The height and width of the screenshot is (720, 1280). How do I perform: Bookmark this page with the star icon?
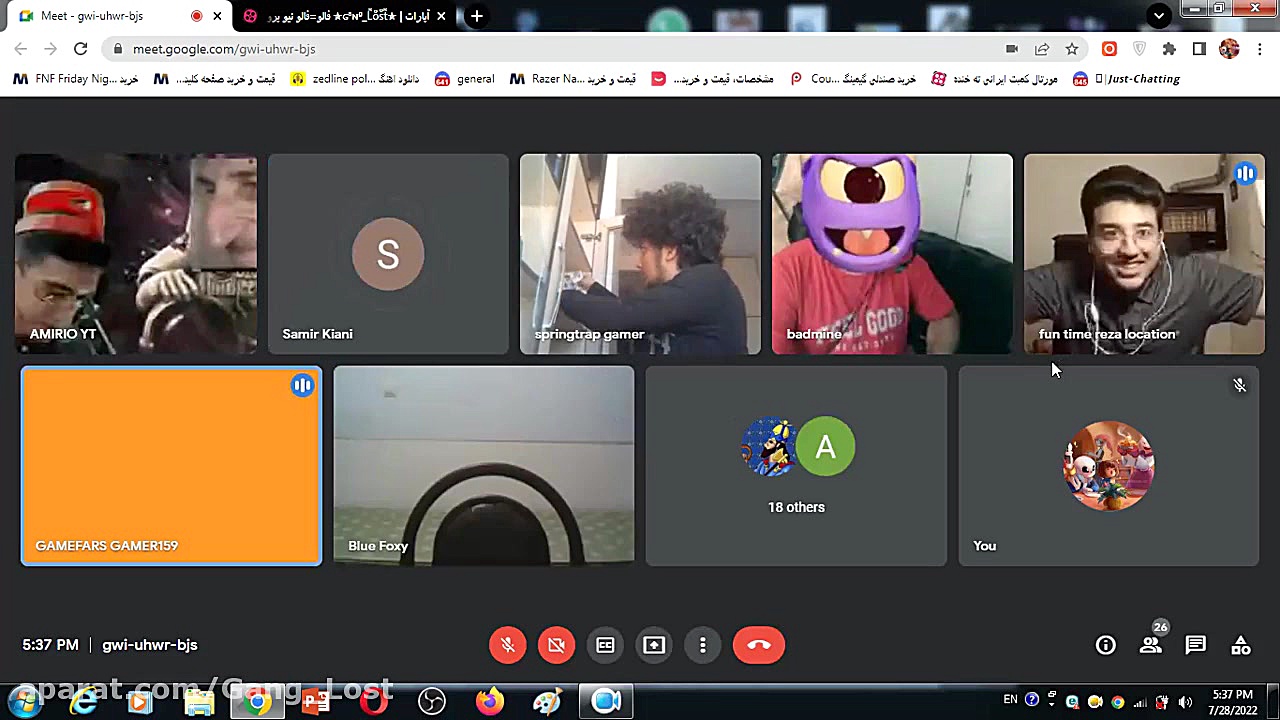pyautogui.click(x=1072, y=49)
